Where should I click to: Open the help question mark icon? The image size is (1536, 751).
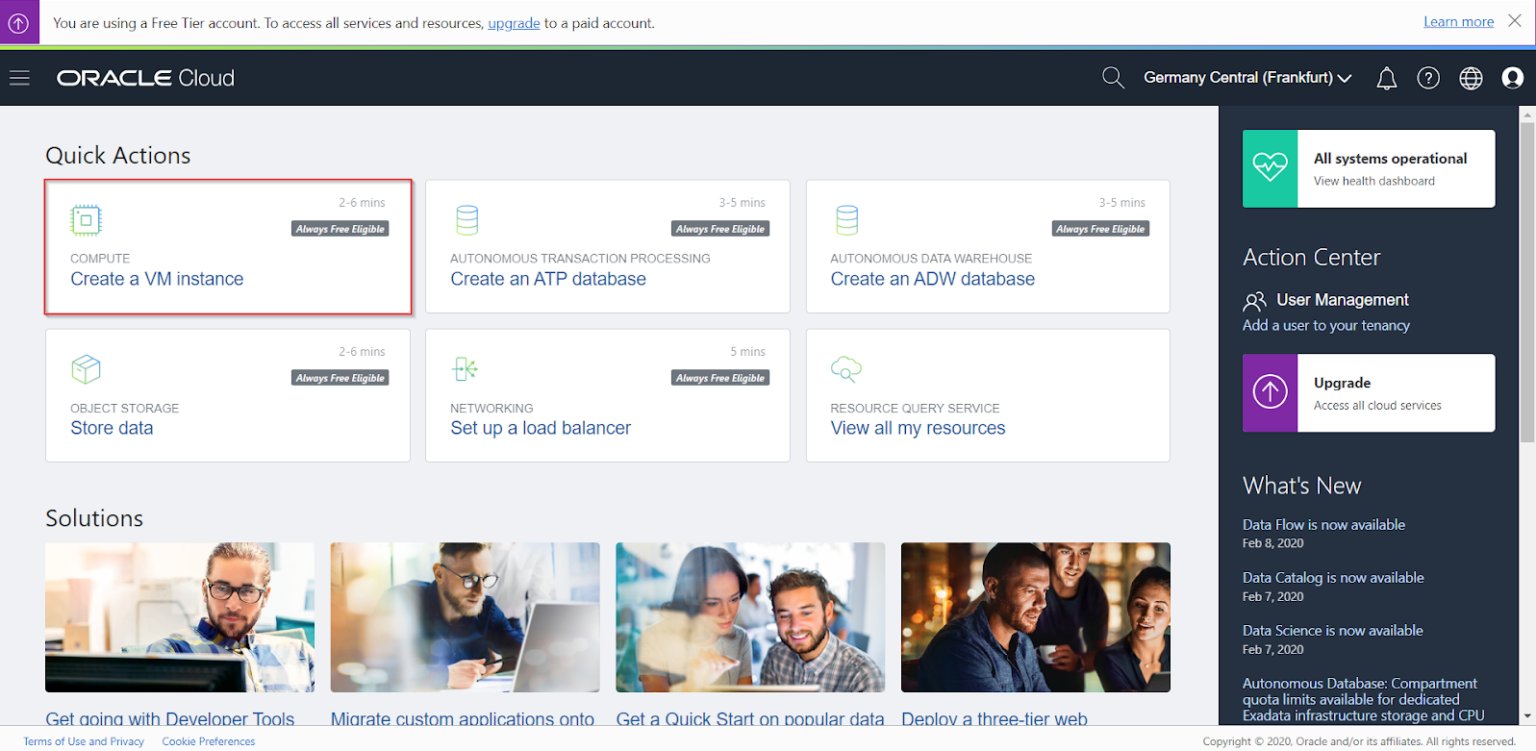click(1428, 78)
